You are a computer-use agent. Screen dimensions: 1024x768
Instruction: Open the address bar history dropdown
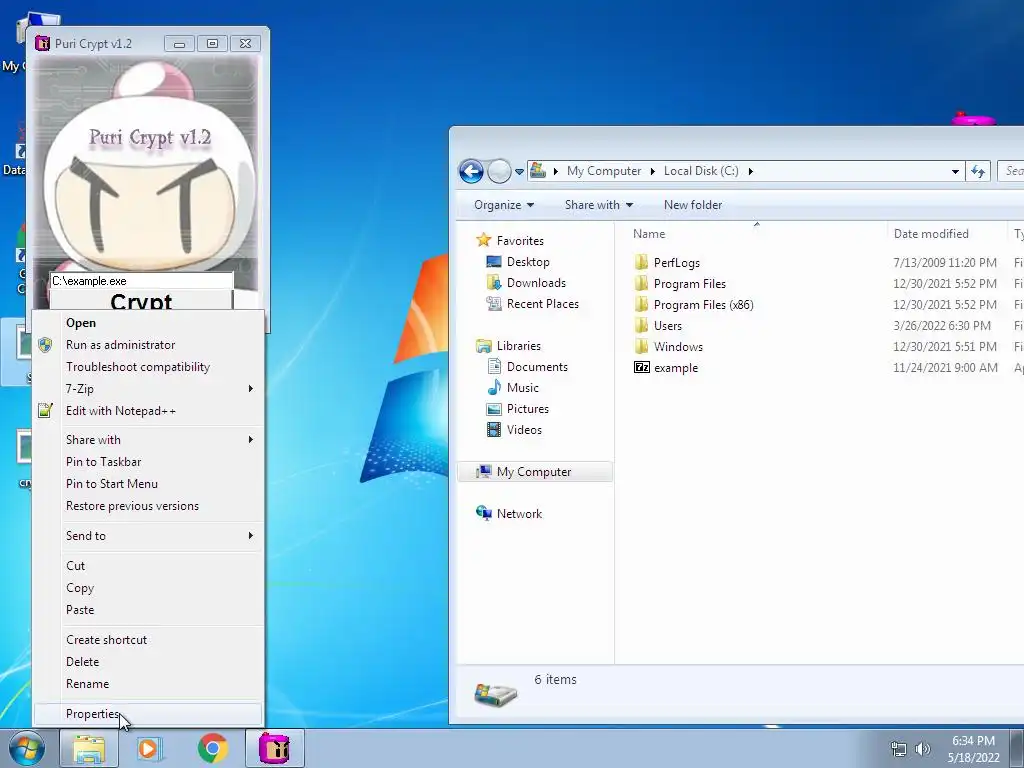coord(955,171)
